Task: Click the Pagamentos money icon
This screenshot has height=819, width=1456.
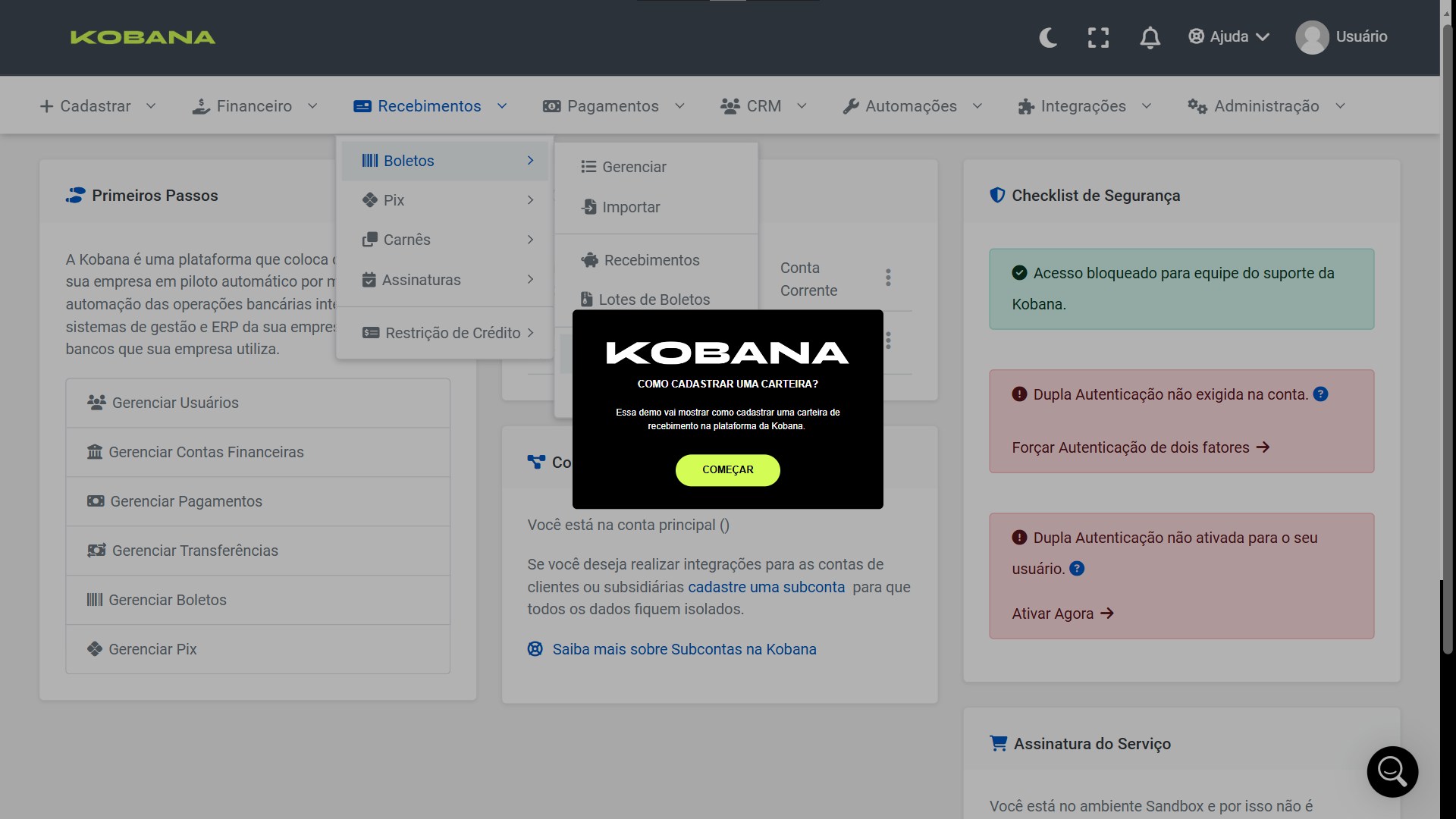Action: [551, 106]
